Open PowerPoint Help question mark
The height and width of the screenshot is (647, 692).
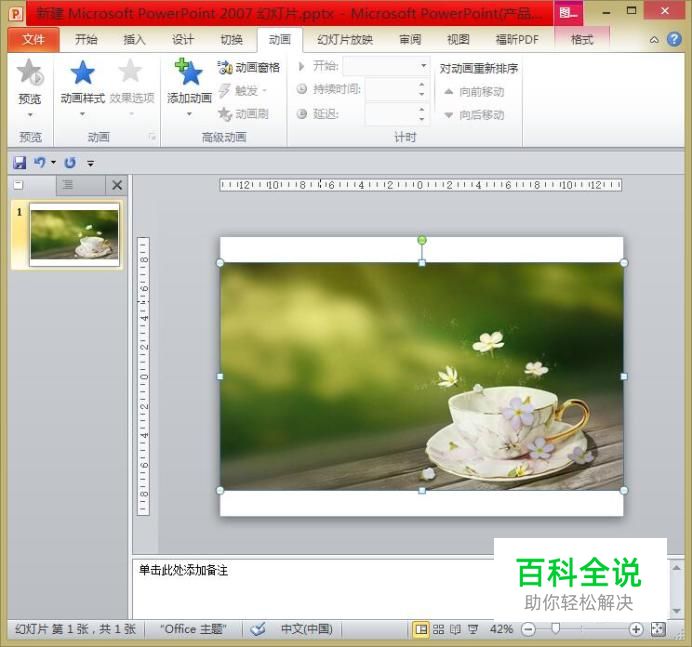coord(674,40)
